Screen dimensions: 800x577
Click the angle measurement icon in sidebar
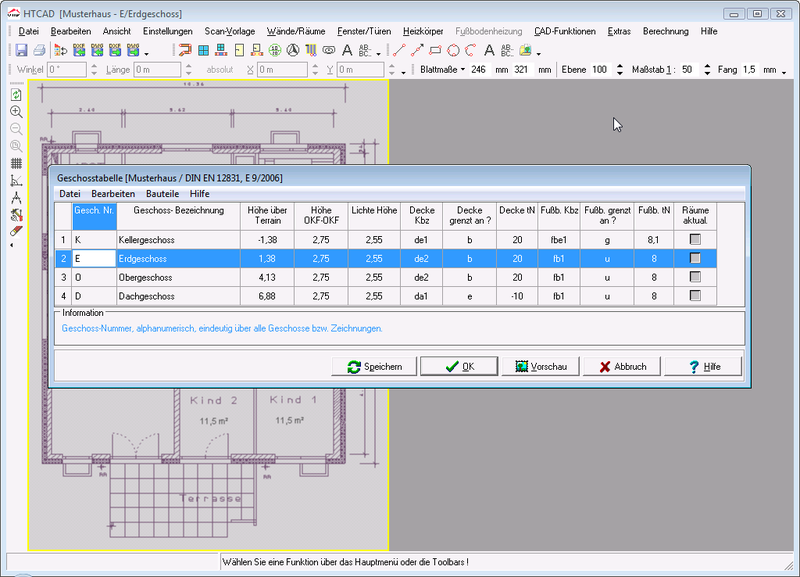click(x=16, y=181)
